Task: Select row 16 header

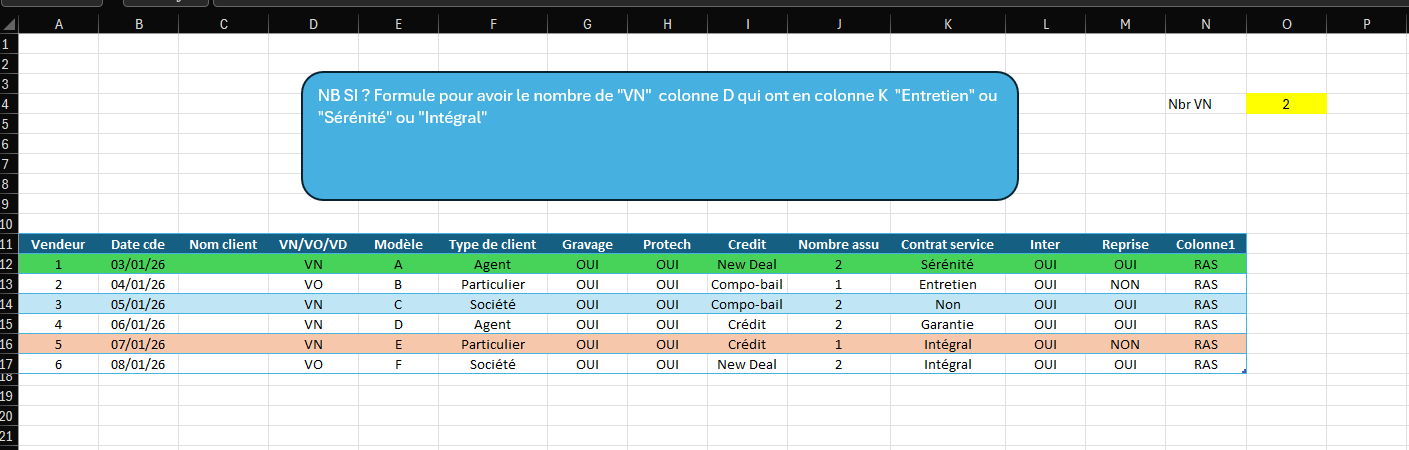Action: [9, 344]
